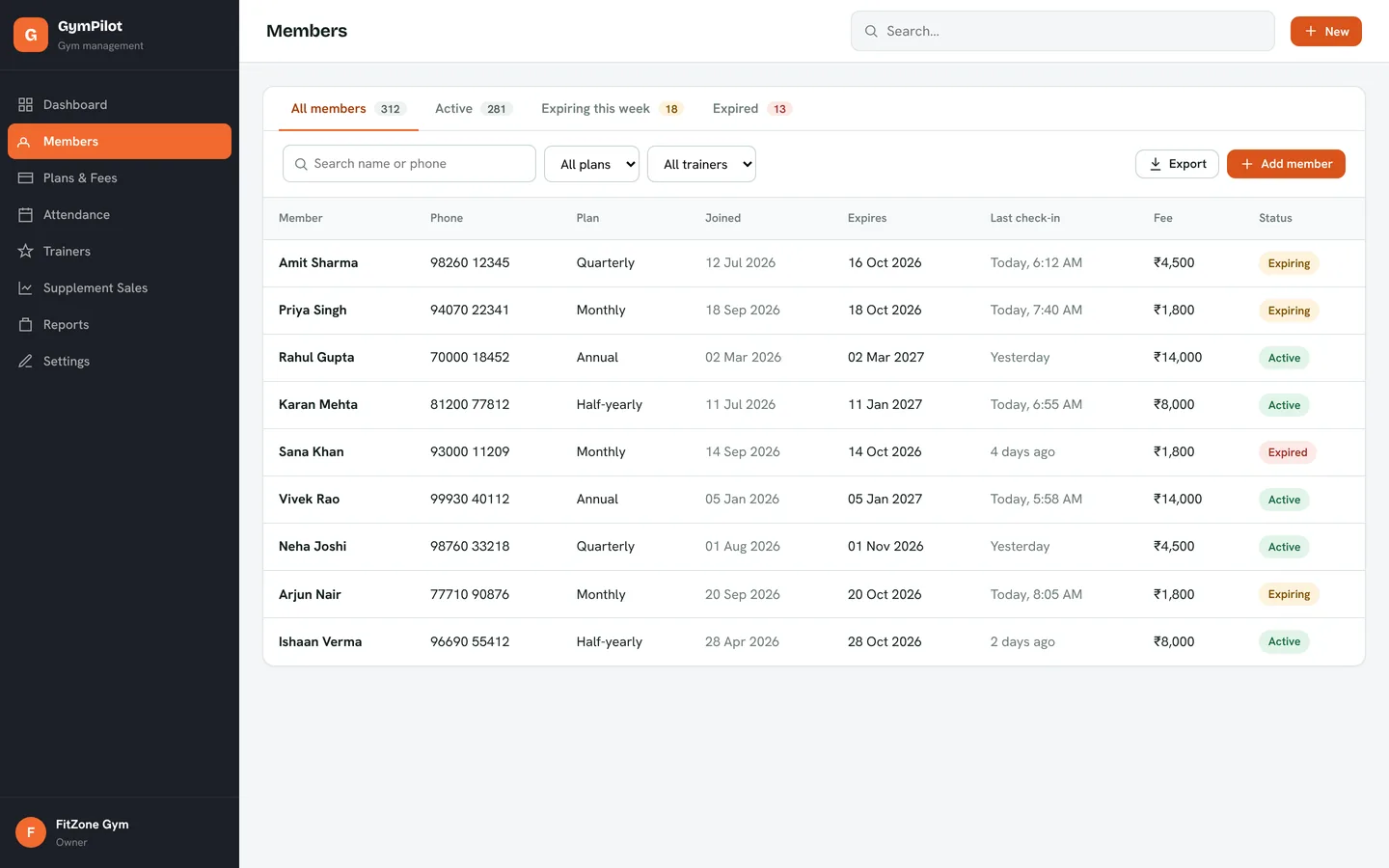Click the Expired status badge for Sana Khan

[1288, 452]
